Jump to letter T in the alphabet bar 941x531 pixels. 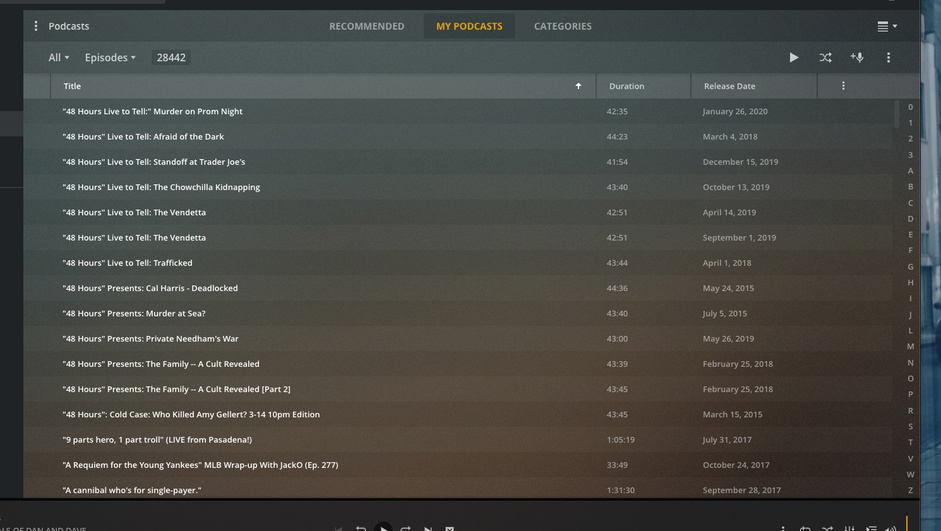pyautogui.click(x=910, y=442)
